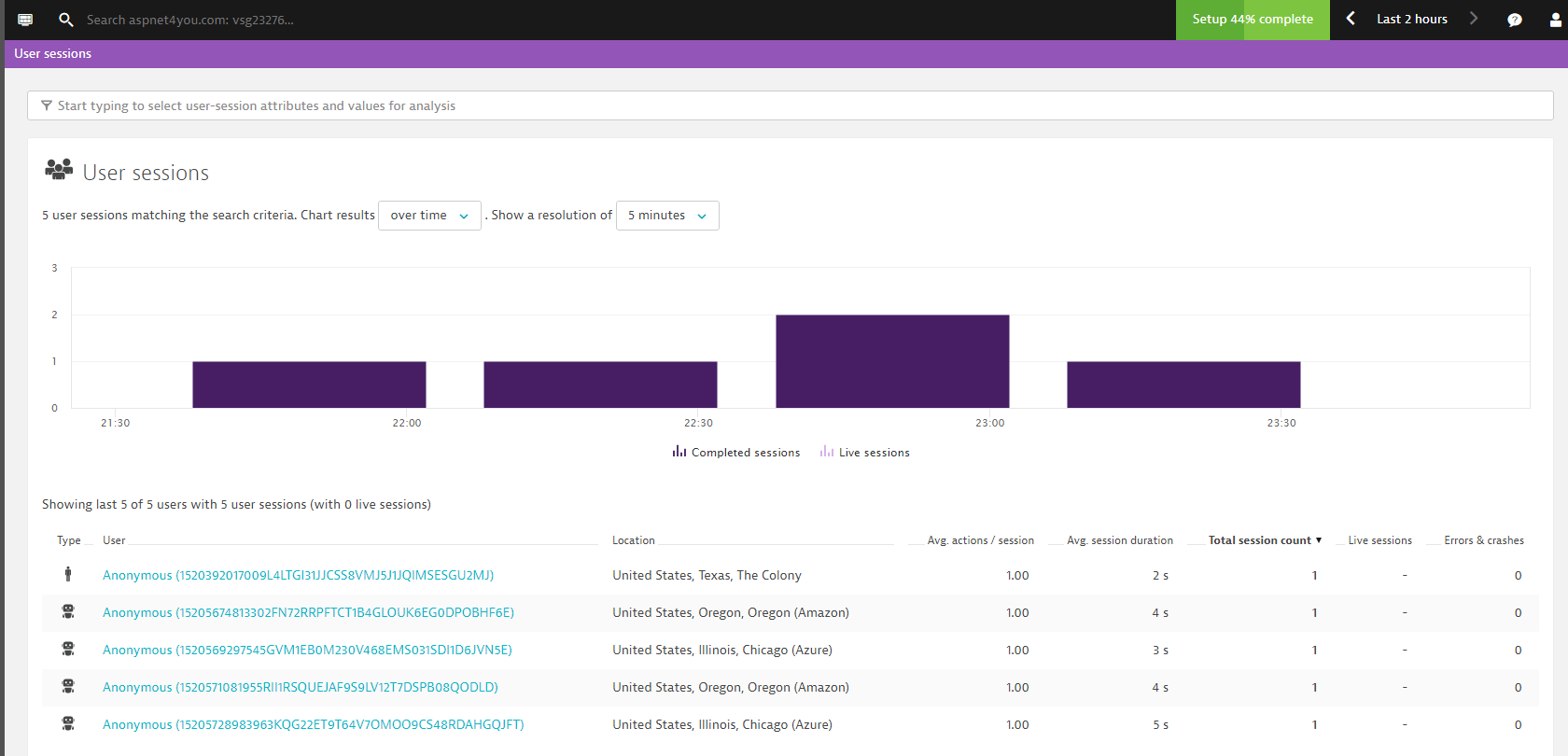The image size is (1568, 756).
Task: Click 'Setup 44% complete' button
Action: (x=1253, y=20)
